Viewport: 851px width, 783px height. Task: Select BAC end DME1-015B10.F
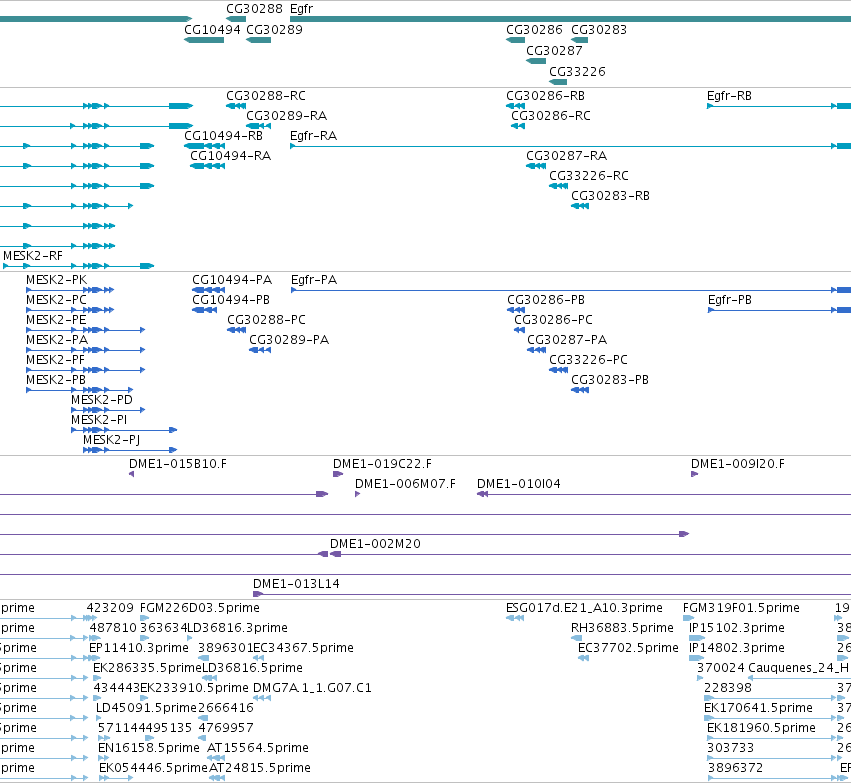tap(178, 464)
